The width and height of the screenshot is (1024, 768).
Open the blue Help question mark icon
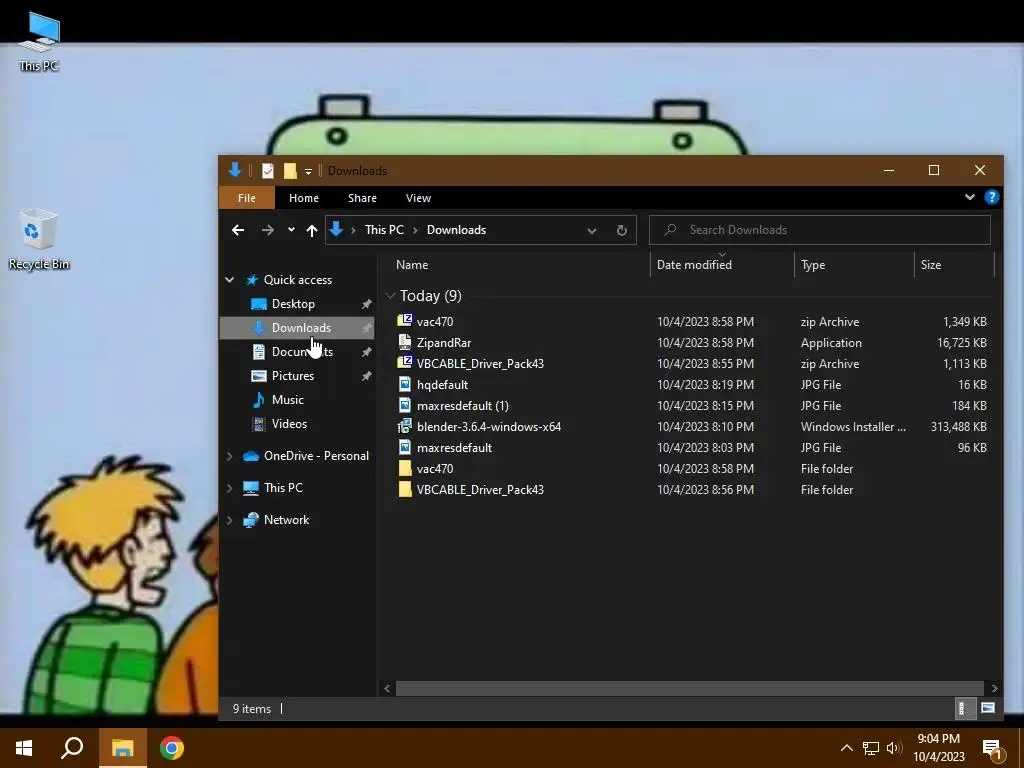click(x=991, y=197)
